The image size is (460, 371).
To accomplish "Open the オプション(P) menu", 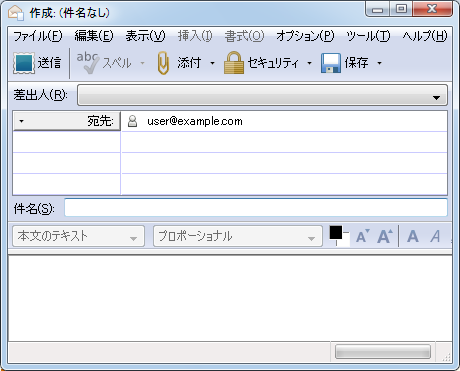I will pos(305,36).
